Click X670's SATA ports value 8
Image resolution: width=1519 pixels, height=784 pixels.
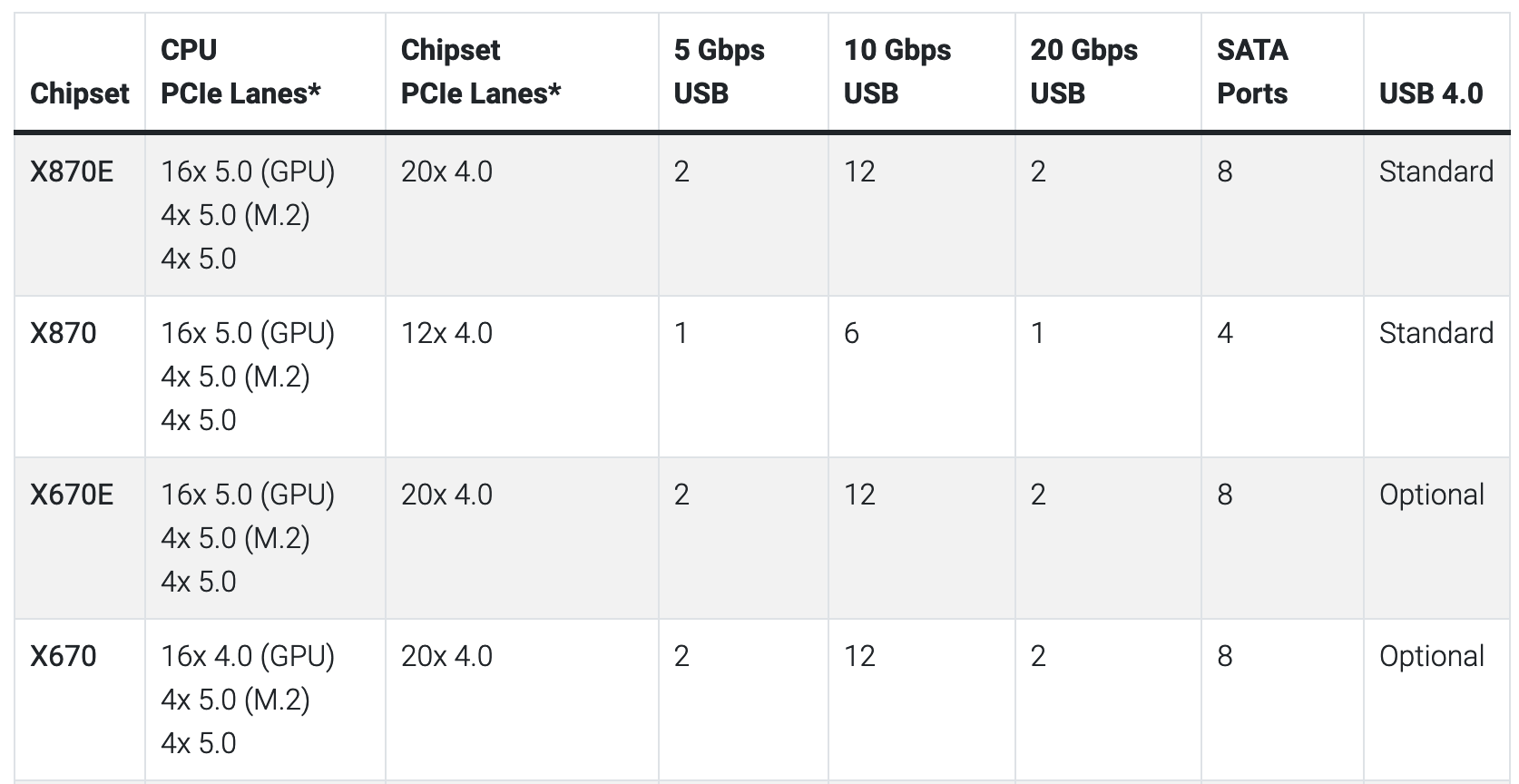1224,656
